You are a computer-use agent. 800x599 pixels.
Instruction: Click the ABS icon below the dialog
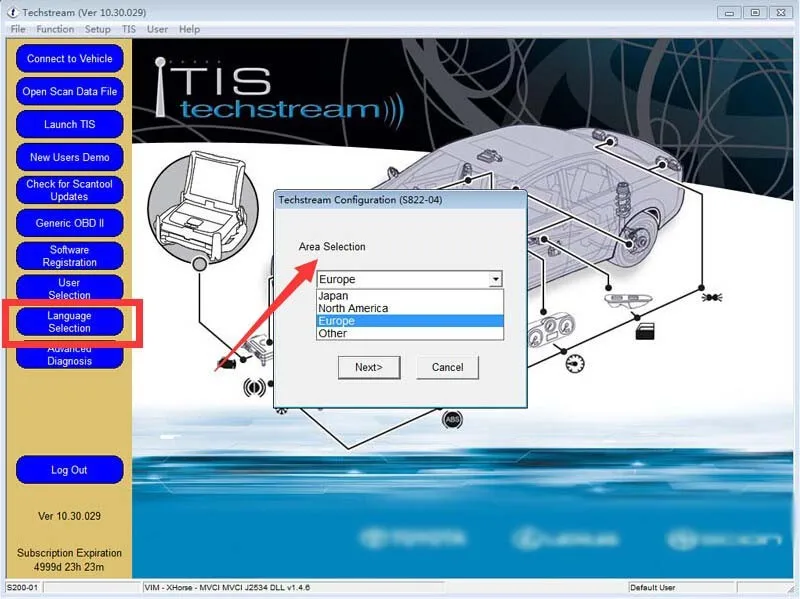452,420
